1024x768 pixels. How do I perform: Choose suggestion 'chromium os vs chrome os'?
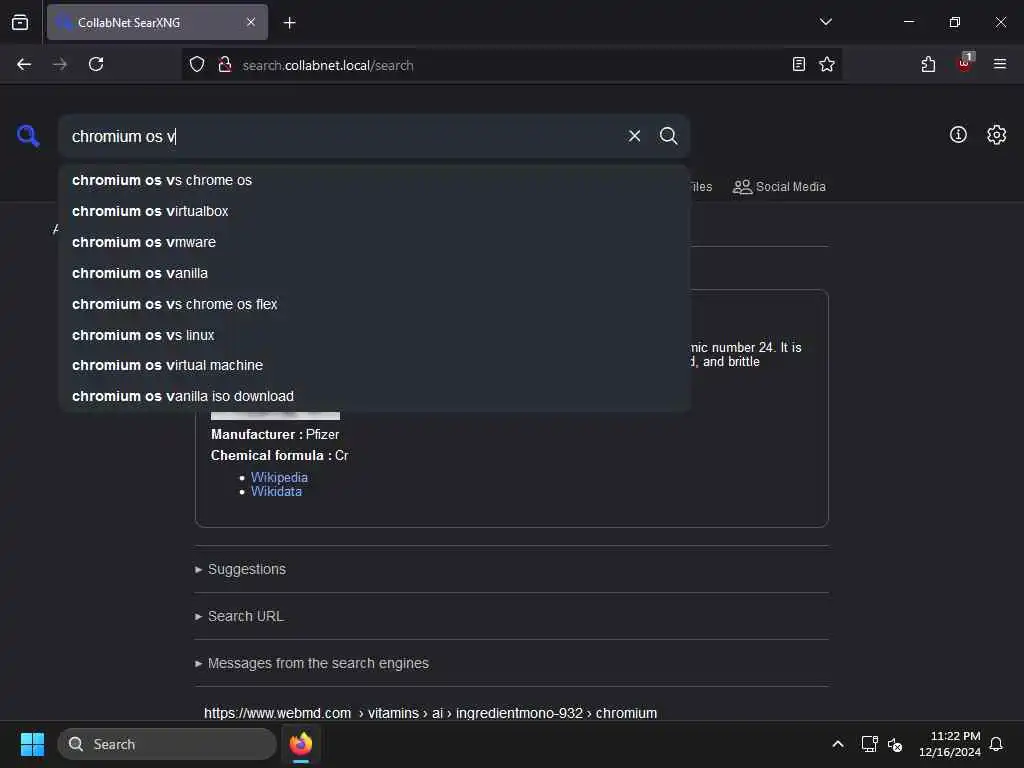[374, 180]
